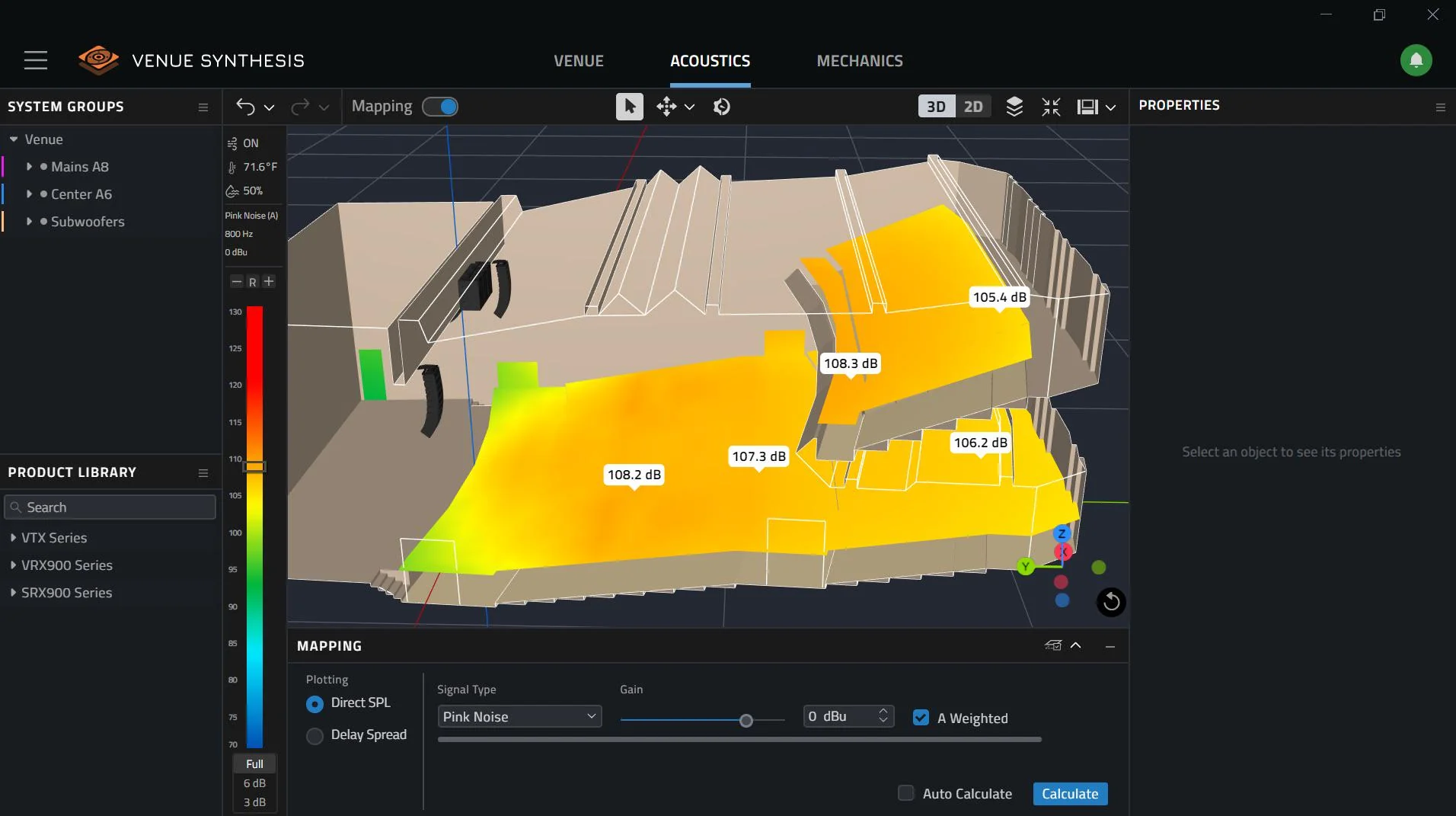Click the collapse-view arrows icon in the toolbar
Image resolution: width=1456 pixels, height=816 pixels.
point(1050,107)
